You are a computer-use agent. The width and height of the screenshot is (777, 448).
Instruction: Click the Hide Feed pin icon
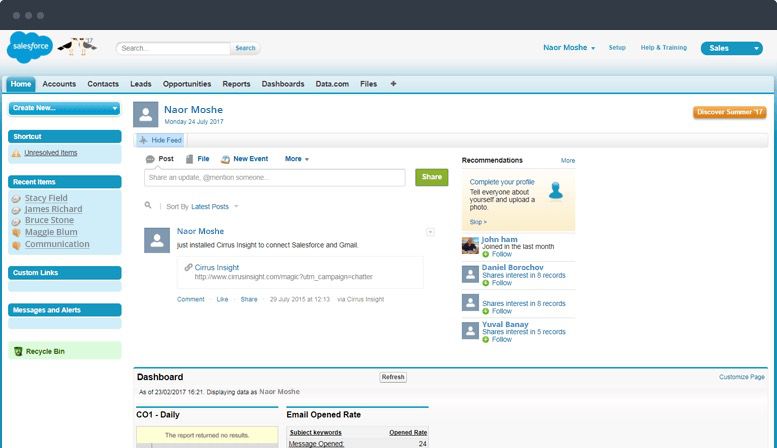point(144,140)
